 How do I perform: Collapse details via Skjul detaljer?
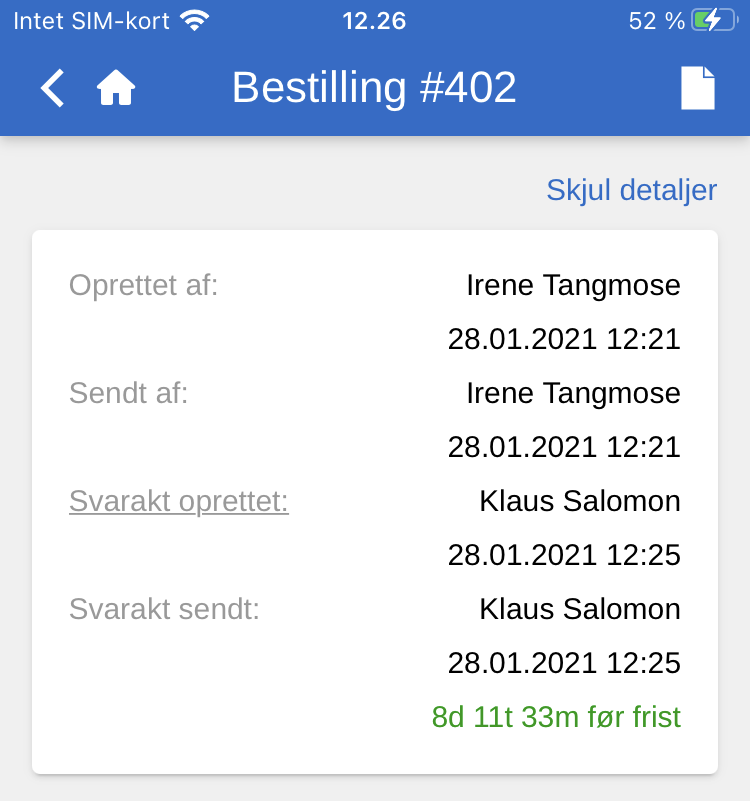pos(631,190)
